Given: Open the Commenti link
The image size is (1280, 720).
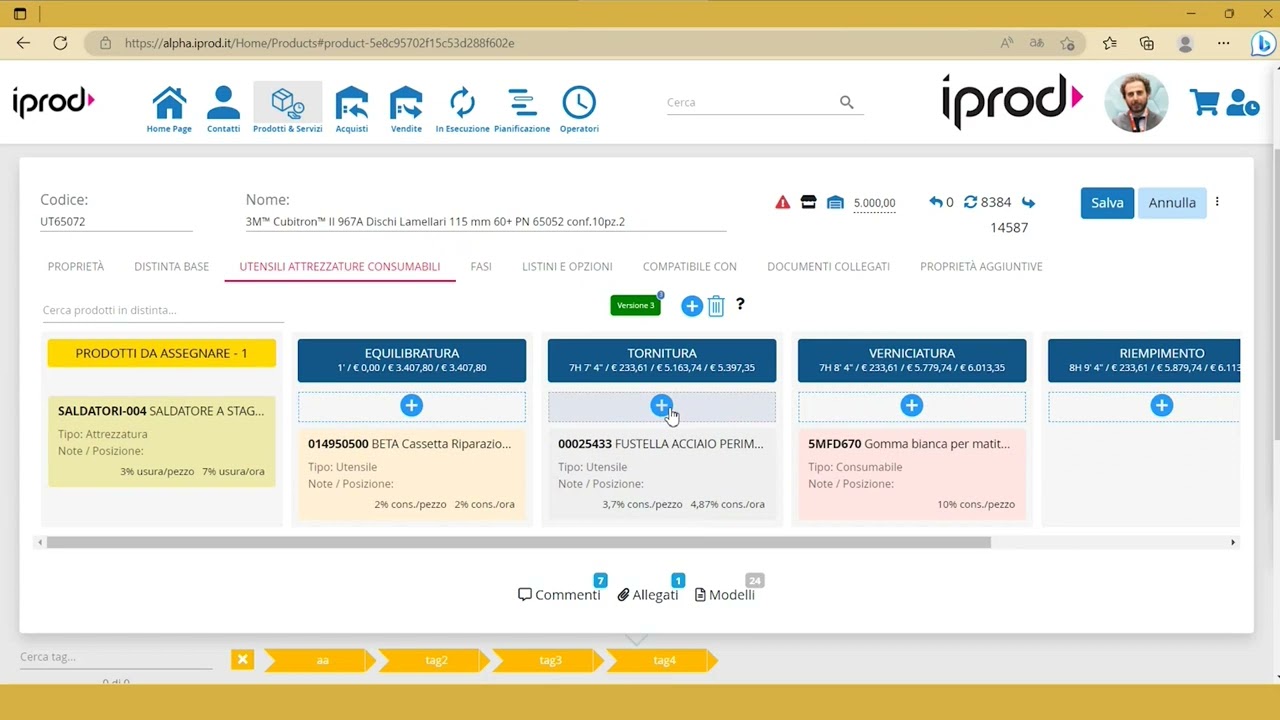Looking at the screenshot, I should pos(559,594).
